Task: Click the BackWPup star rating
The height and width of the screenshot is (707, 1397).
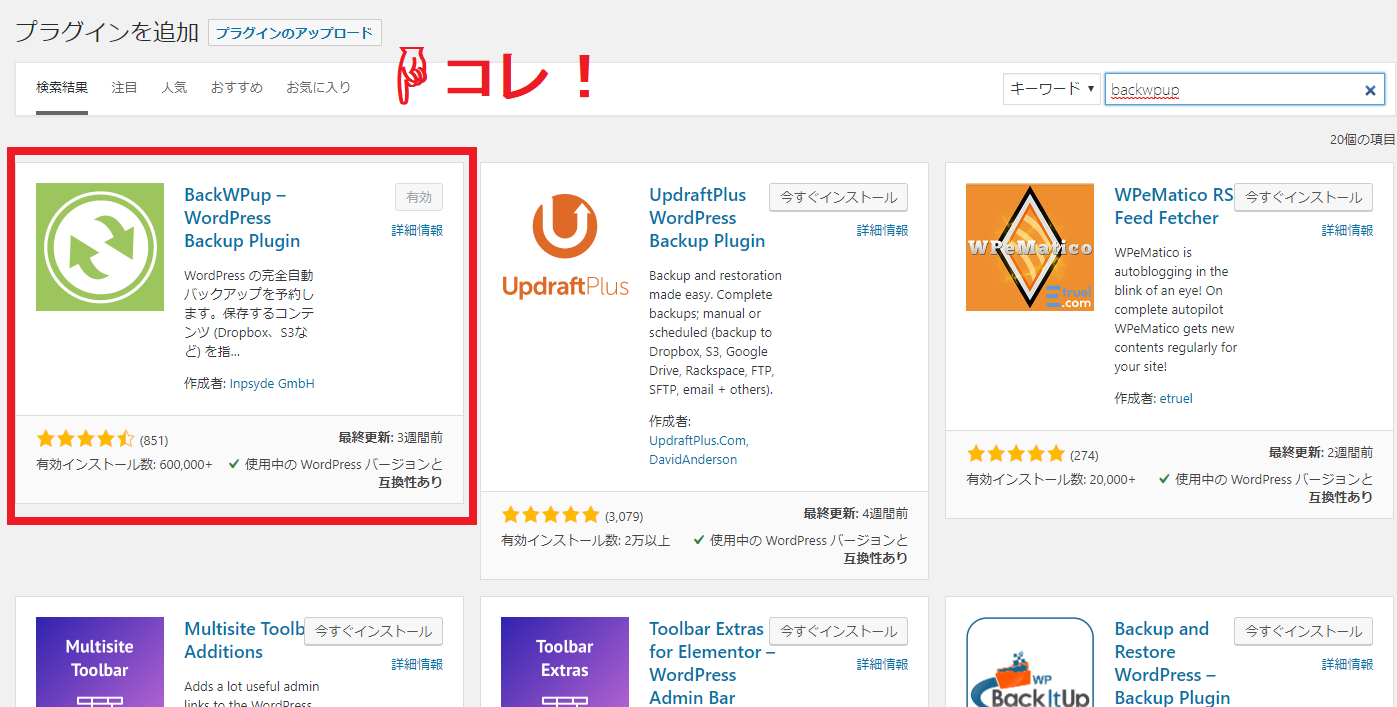Action: tap(85, 439)
